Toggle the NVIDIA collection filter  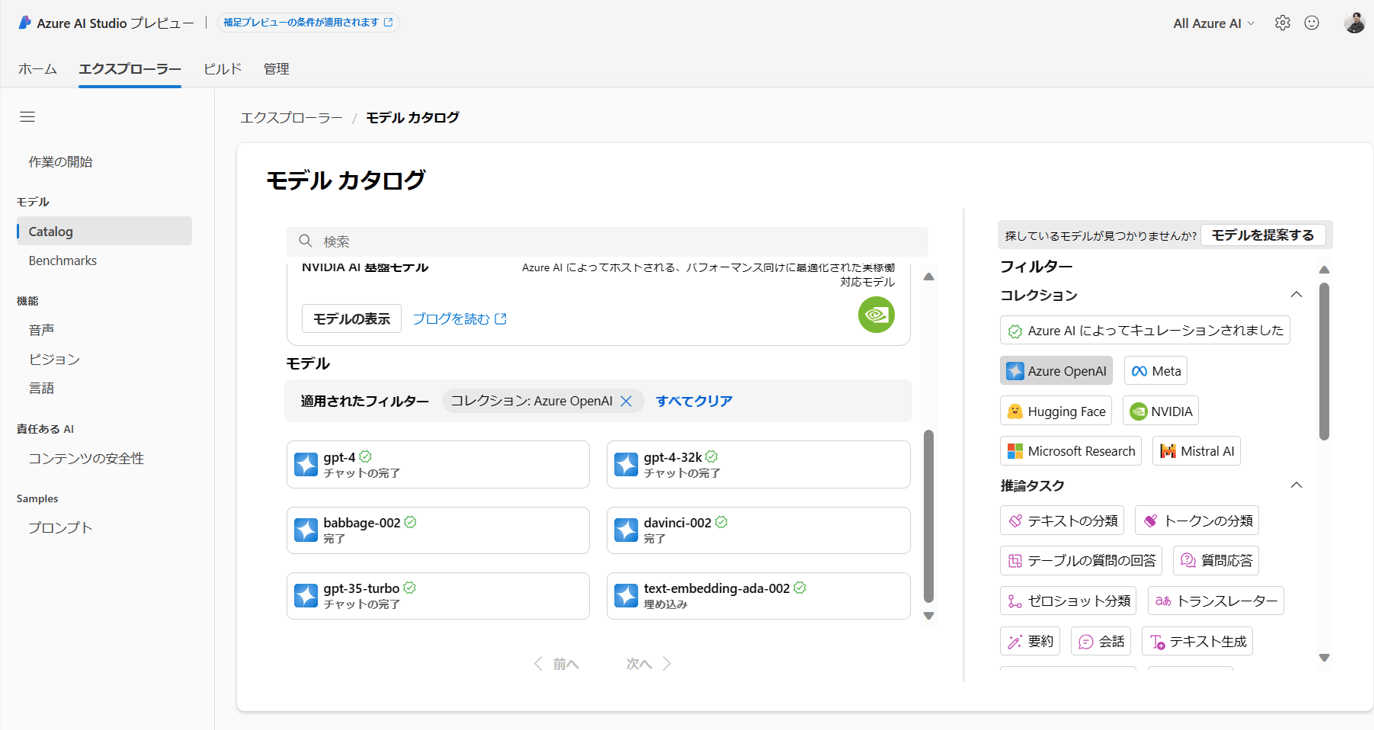(1161, 411)
